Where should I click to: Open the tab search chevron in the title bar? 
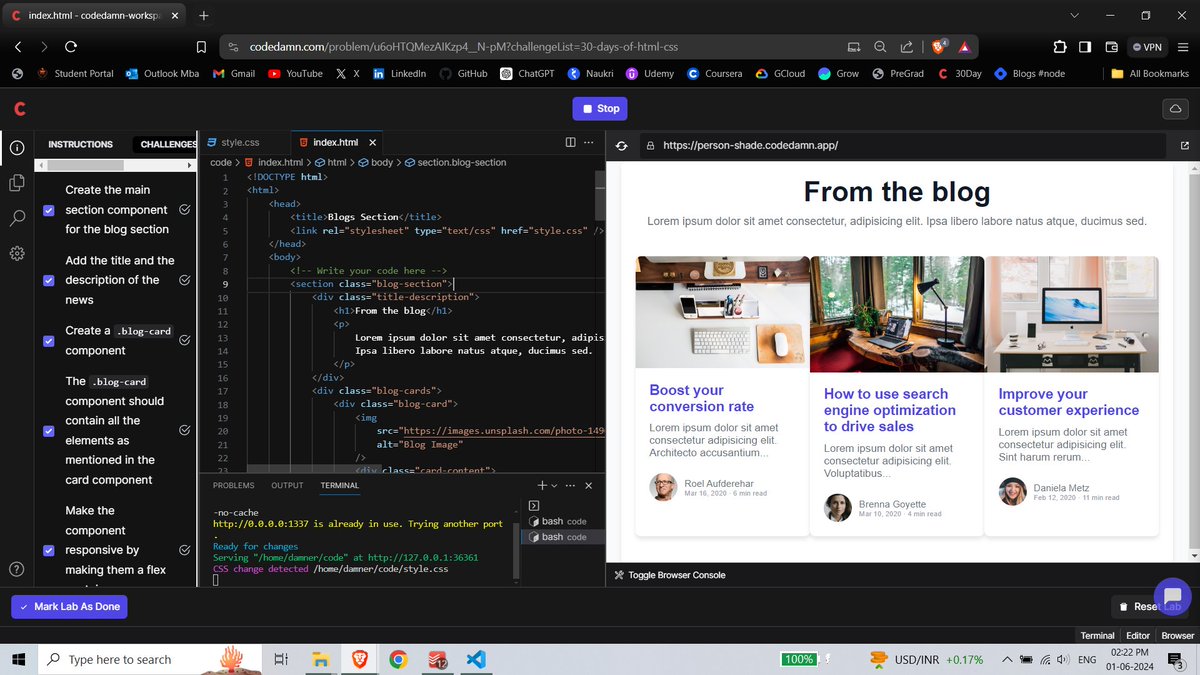[1075, 15]
